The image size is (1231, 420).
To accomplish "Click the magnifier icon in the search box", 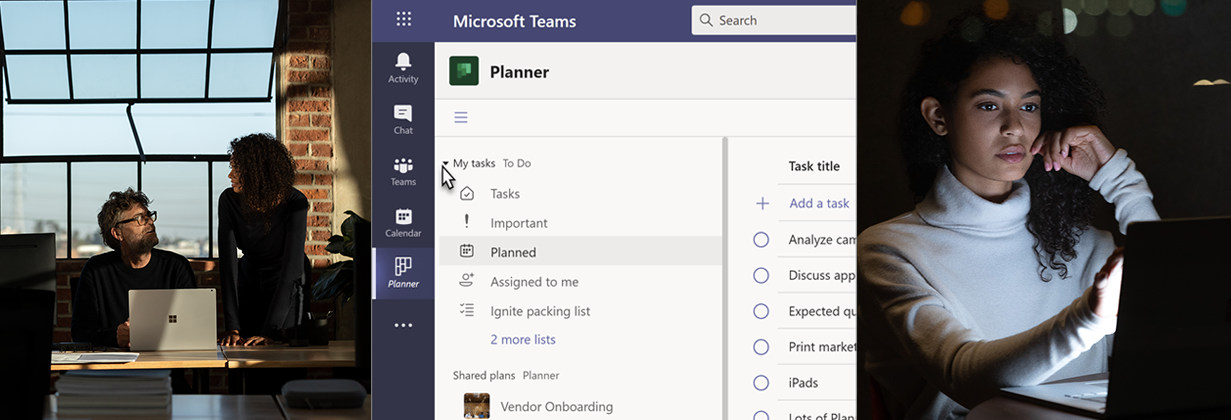I will (706, 20).
